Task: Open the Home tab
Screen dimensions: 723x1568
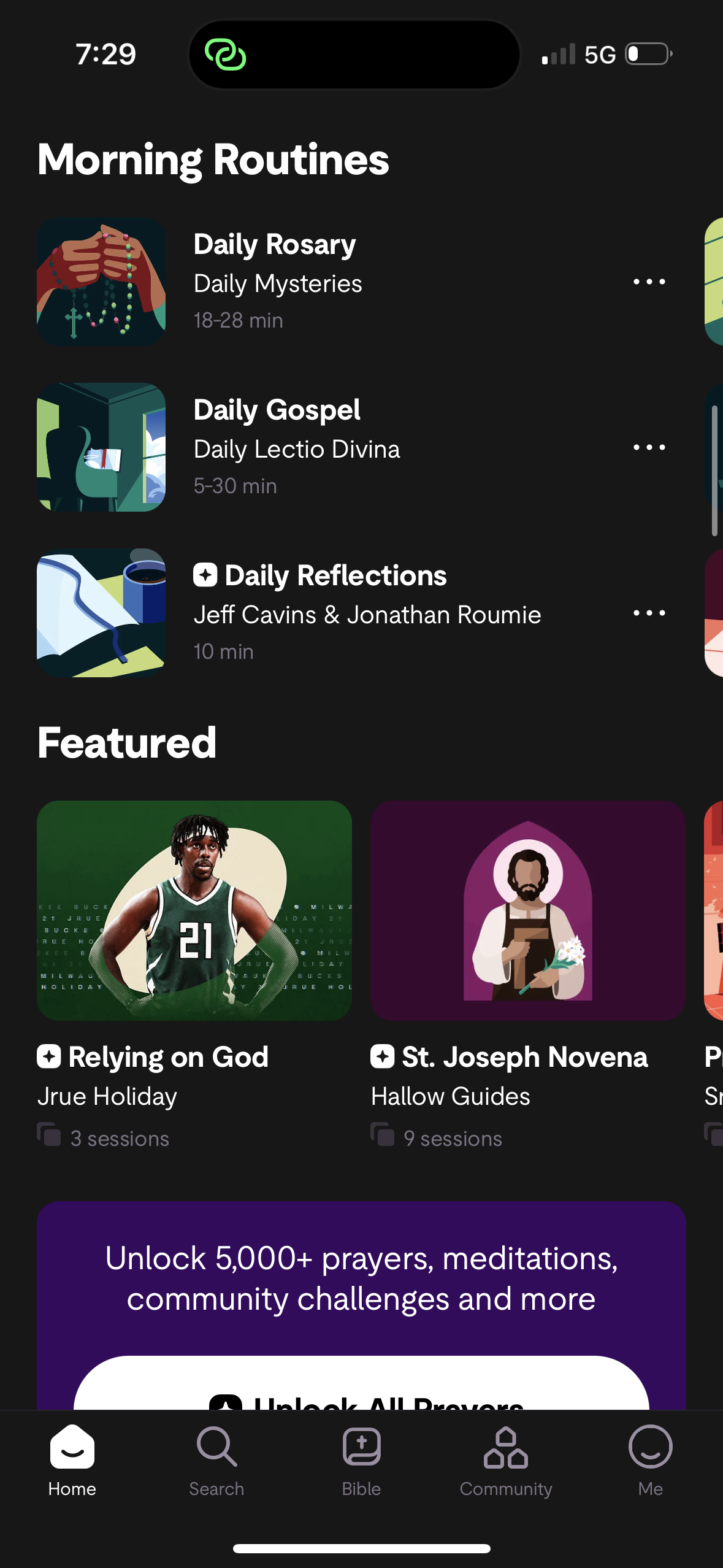Action: pos(72,1459)
